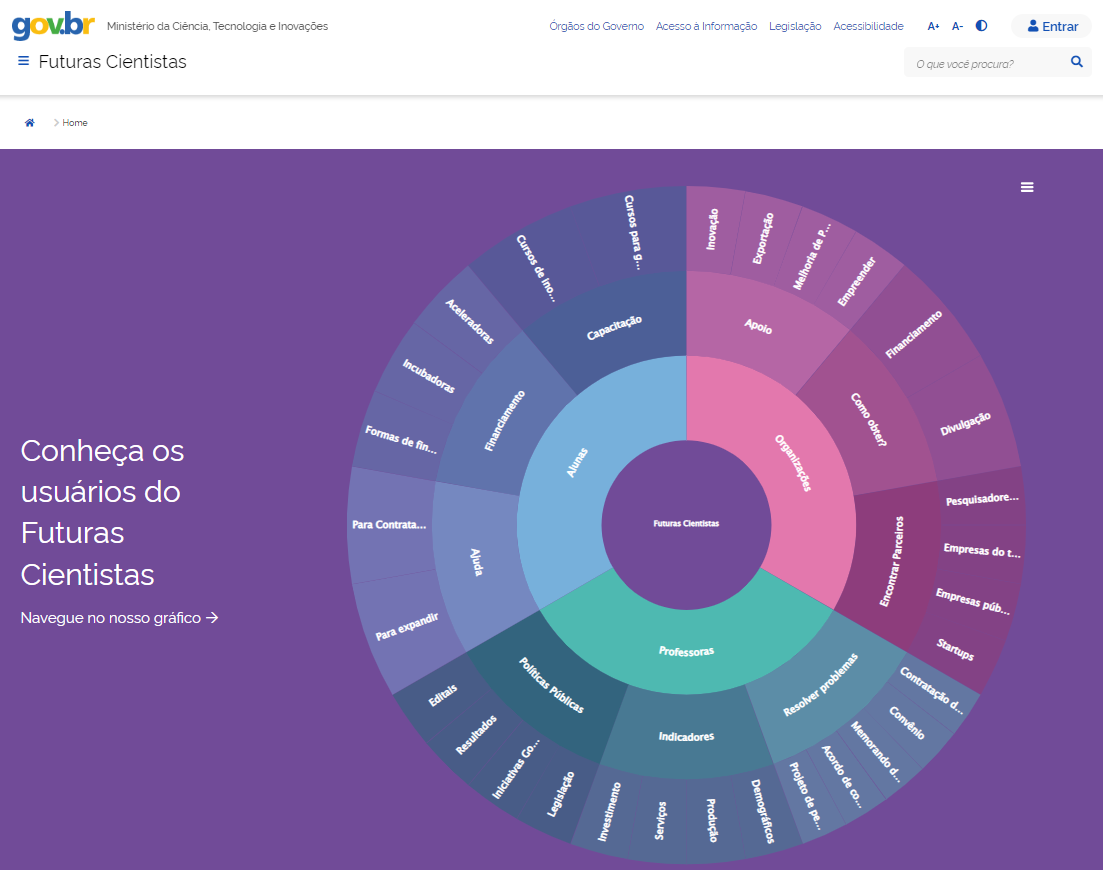Click the Futuras Cientistas site title
The height and width of the screenshot is (870, 1103).
tap(113, 62)
